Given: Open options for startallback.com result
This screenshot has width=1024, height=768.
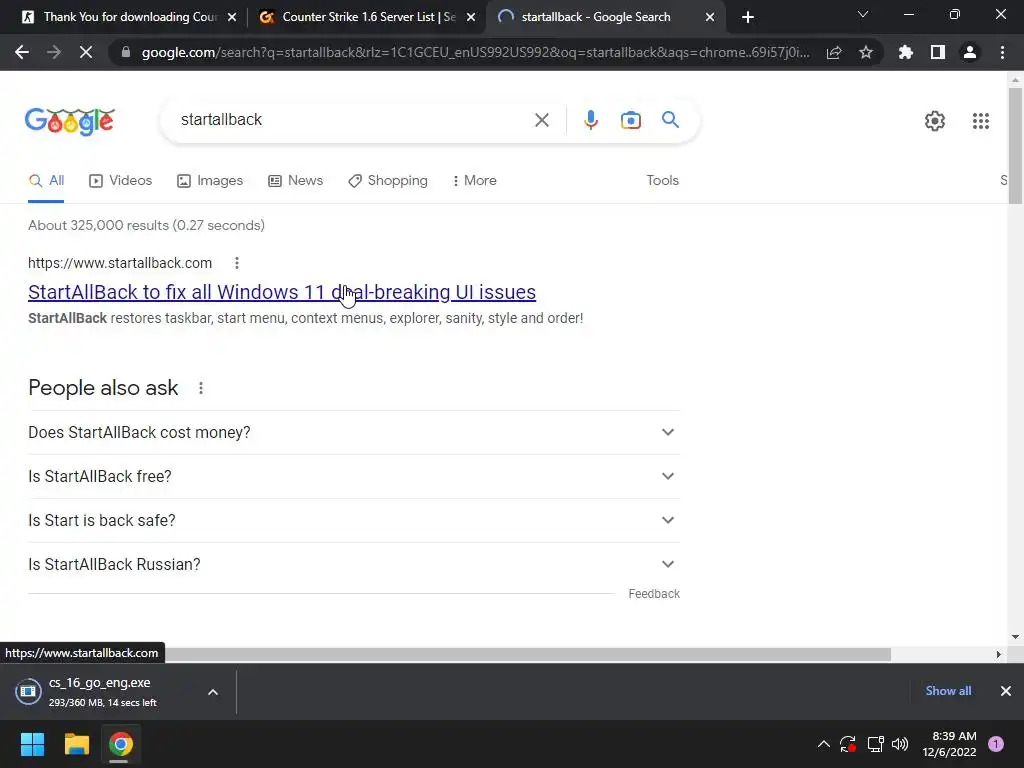Looking at the screenshot, I should pos(236,263).
